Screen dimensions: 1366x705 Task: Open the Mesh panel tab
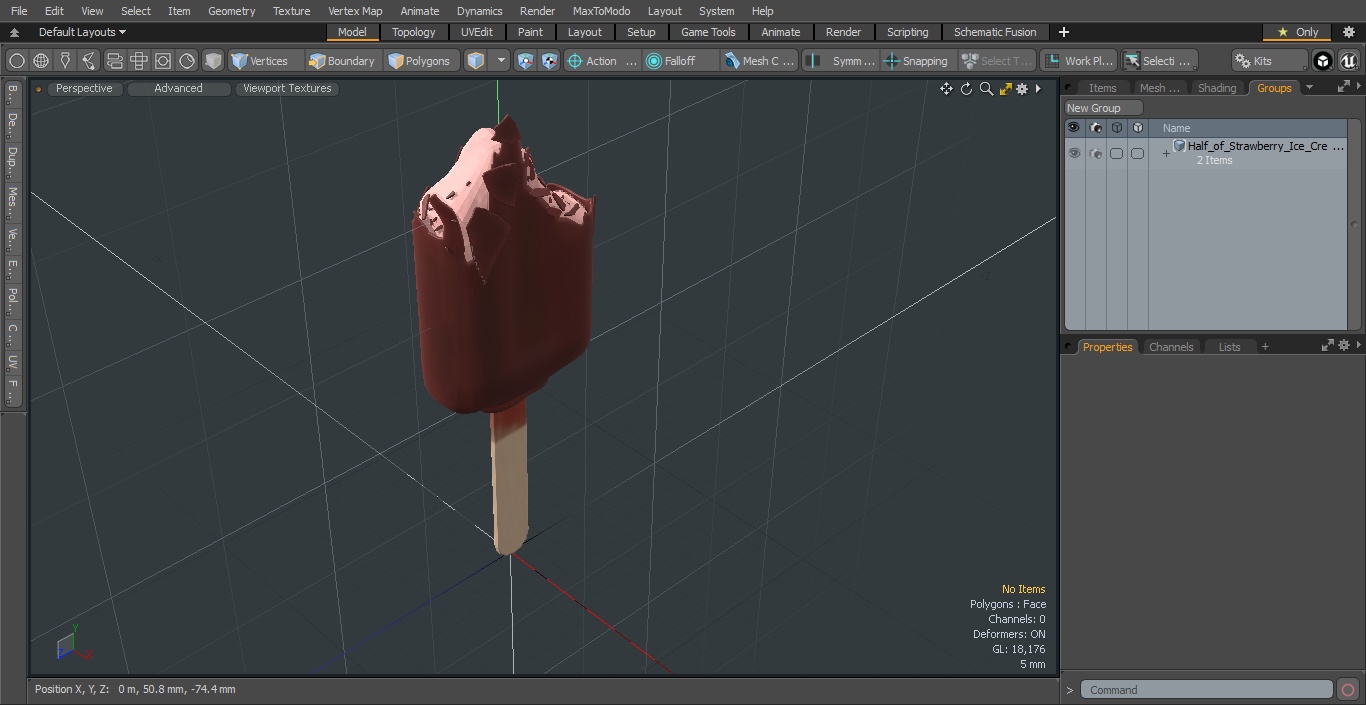[1159, 88]
